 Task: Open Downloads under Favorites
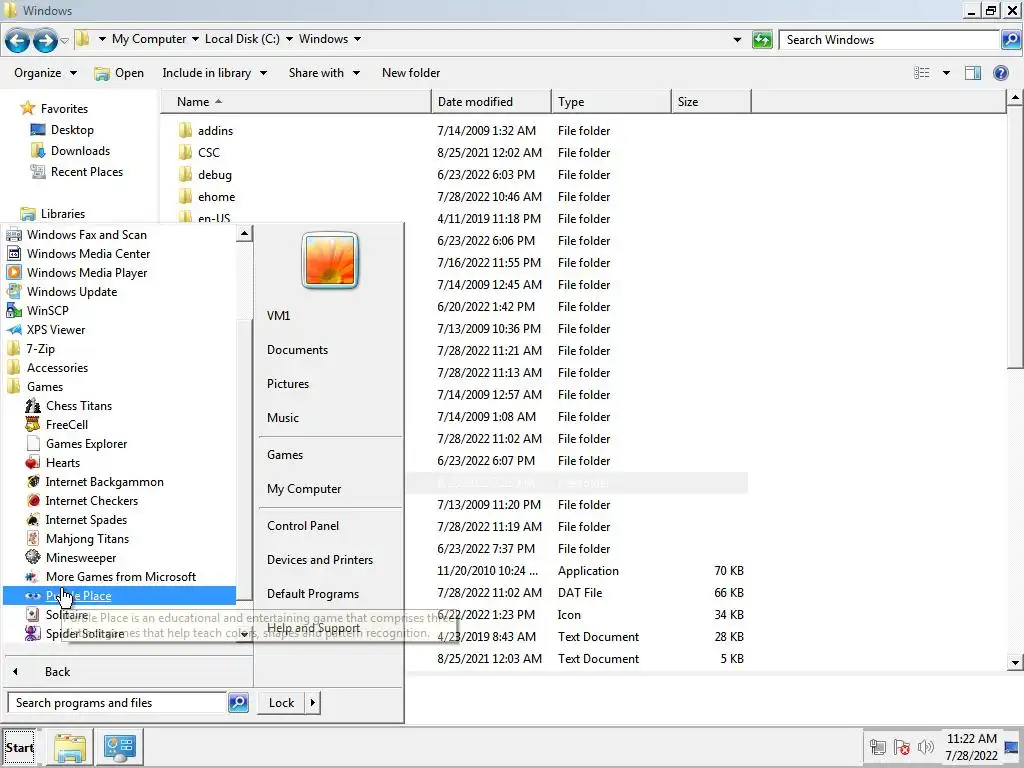pyautogui.click(x=80, y=150)
